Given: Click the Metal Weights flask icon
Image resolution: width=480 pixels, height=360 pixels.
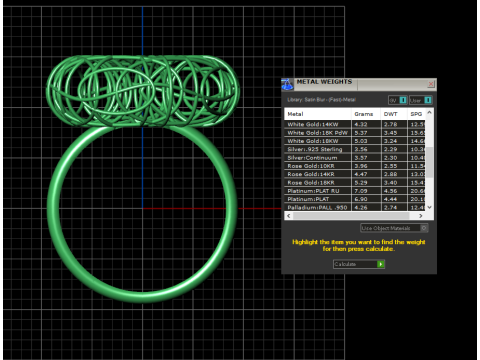Looking at the screenshot, I should click(x=287, y=85).
